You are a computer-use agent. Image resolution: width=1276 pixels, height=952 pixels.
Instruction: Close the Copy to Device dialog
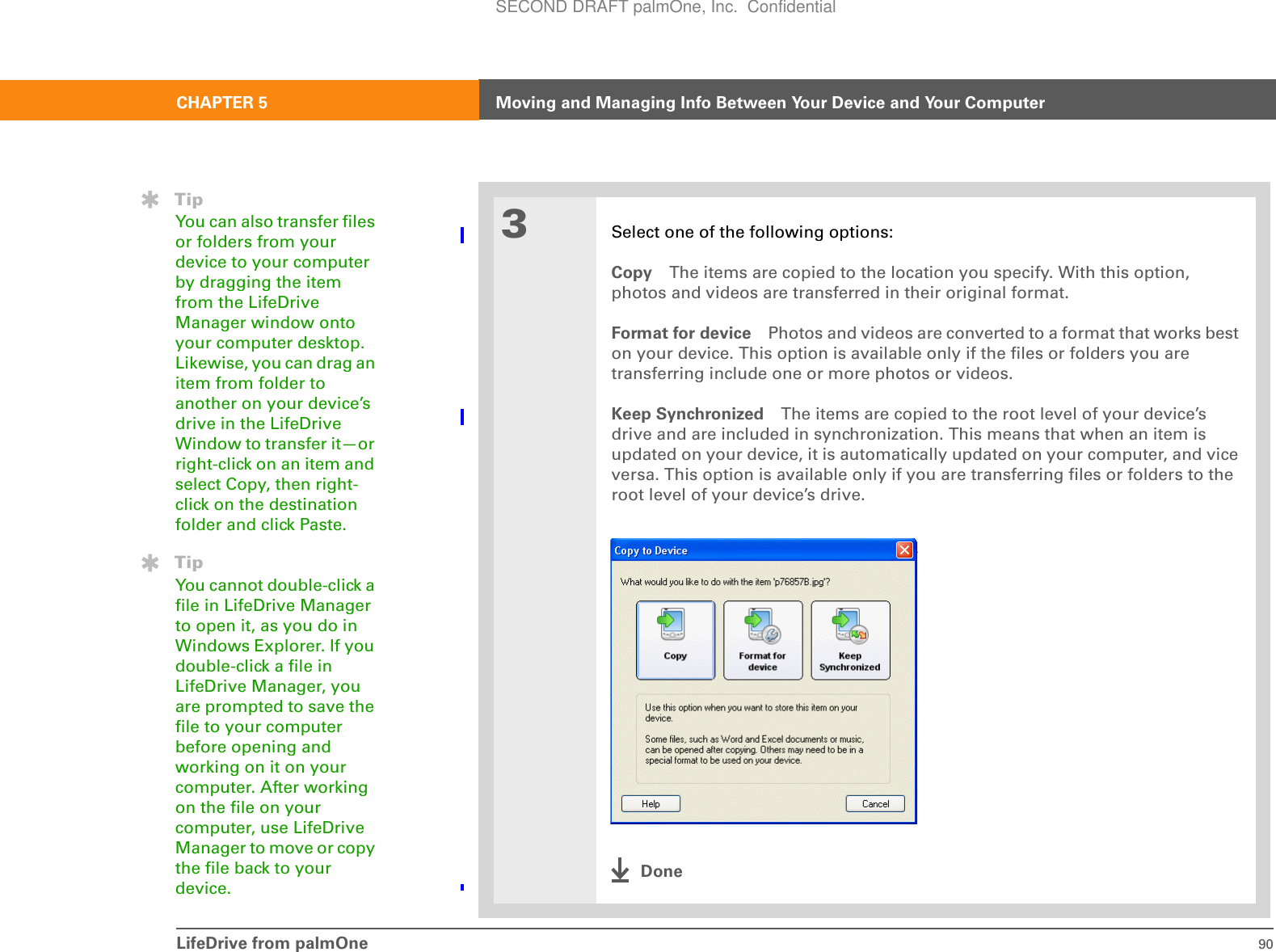pos(904,550)
